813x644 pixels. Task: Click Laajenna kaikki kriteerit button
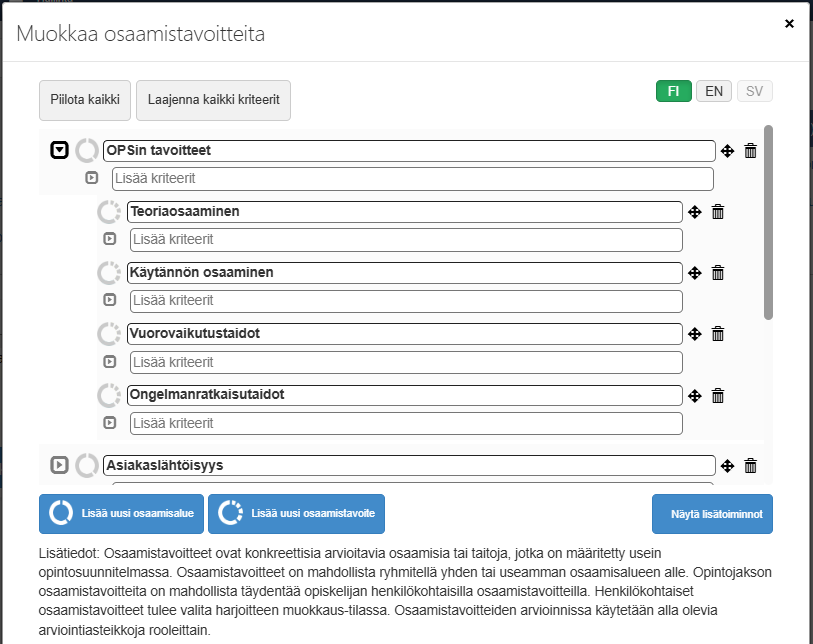click(213, 100)
